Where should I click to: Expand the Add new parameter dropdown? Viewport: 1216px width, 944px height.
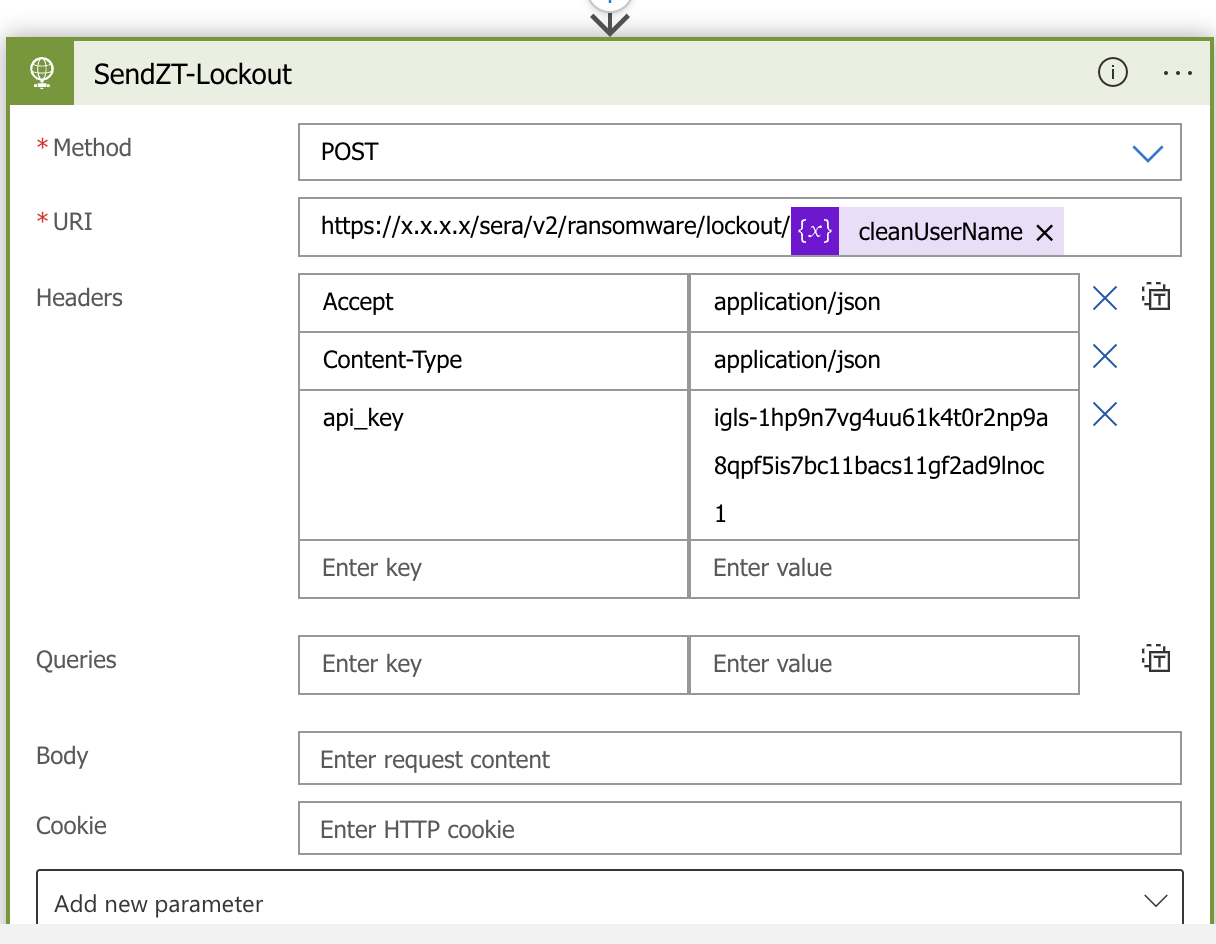tap(1155, 900)
